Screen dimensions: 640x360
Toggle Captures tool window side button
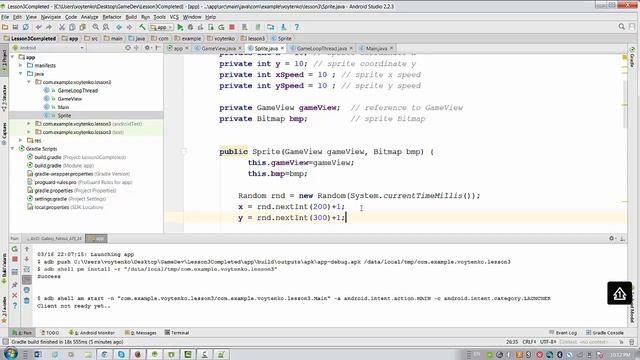click(4, 133)
